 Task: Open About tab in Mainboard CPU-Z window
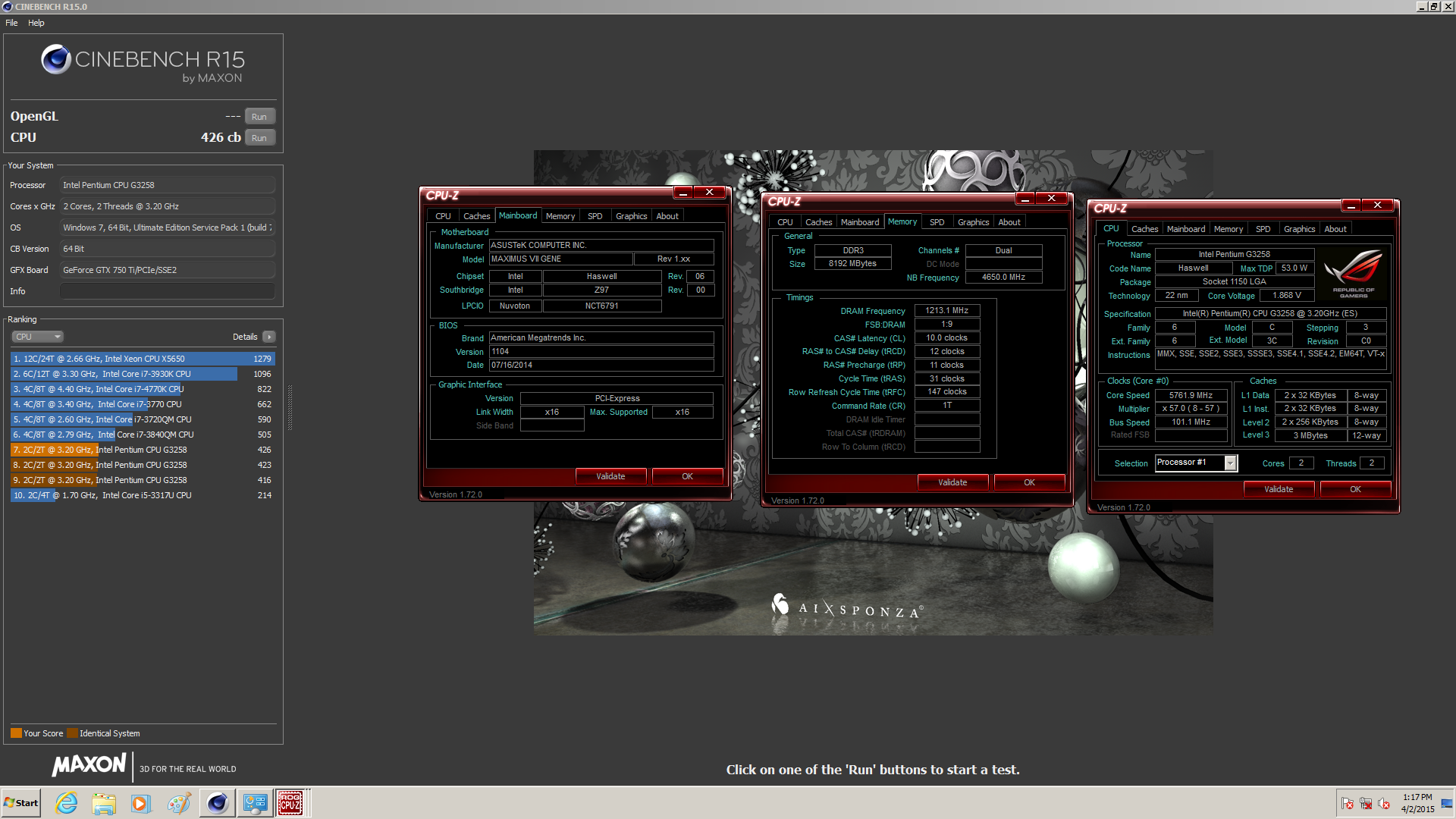667,216
